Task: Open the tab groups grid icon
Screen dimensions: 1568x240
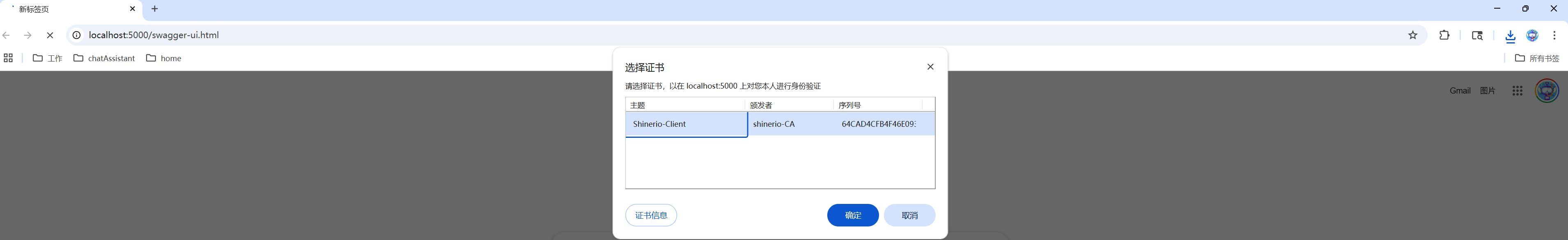Action: 9,59
